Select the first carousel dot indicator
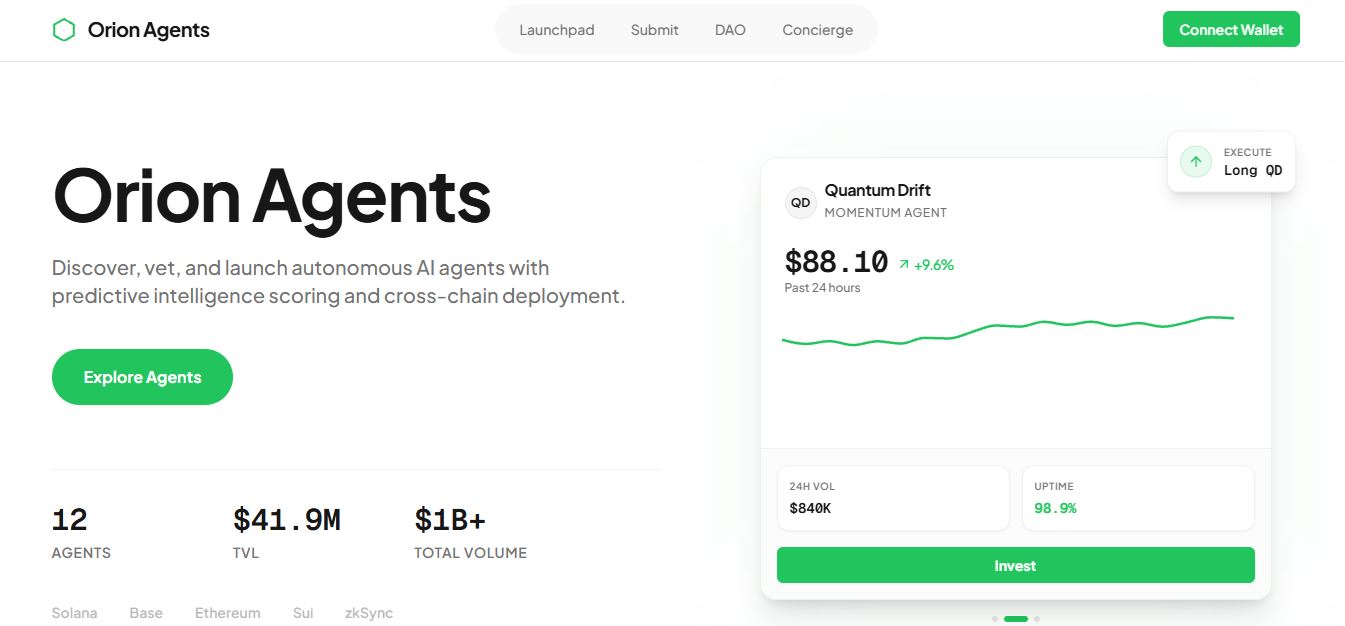The height and width of the screenshot is (626, 1345). click(x=995, y=619)
